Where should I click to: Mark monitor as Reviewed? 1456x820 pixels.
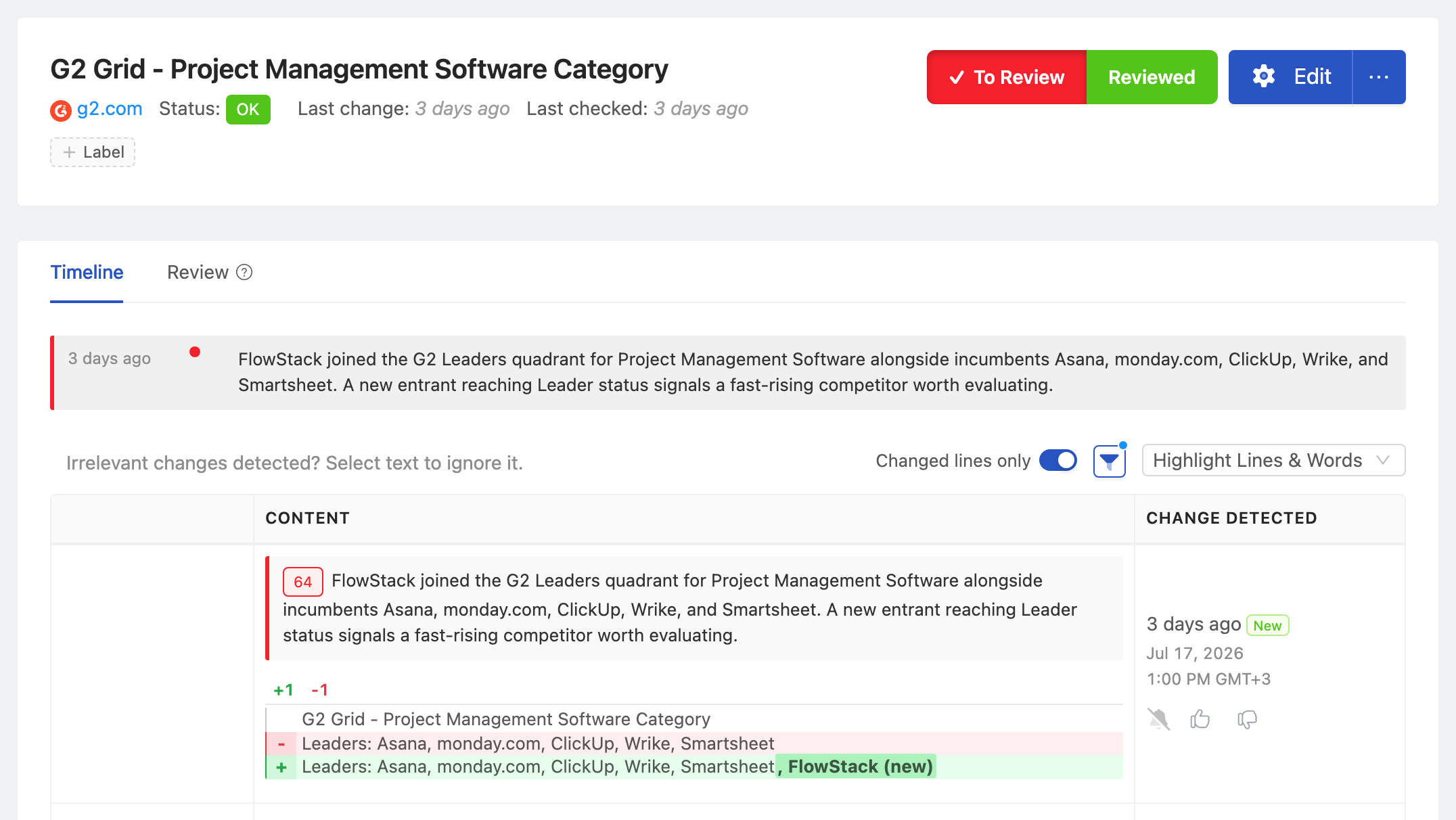click(x=1152, y=77)
